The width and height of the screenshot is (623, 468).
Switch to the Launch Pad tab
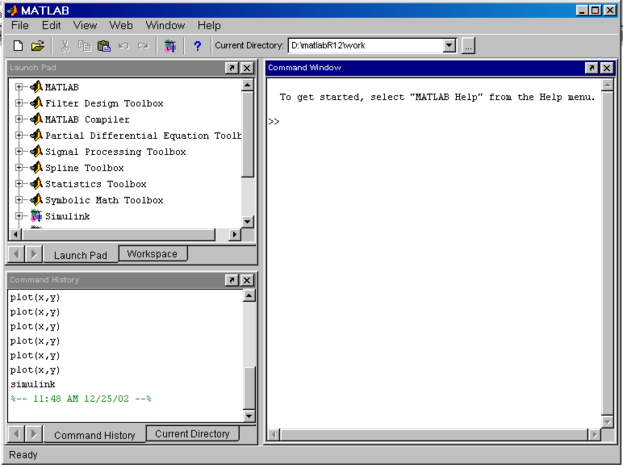[81, 255]
